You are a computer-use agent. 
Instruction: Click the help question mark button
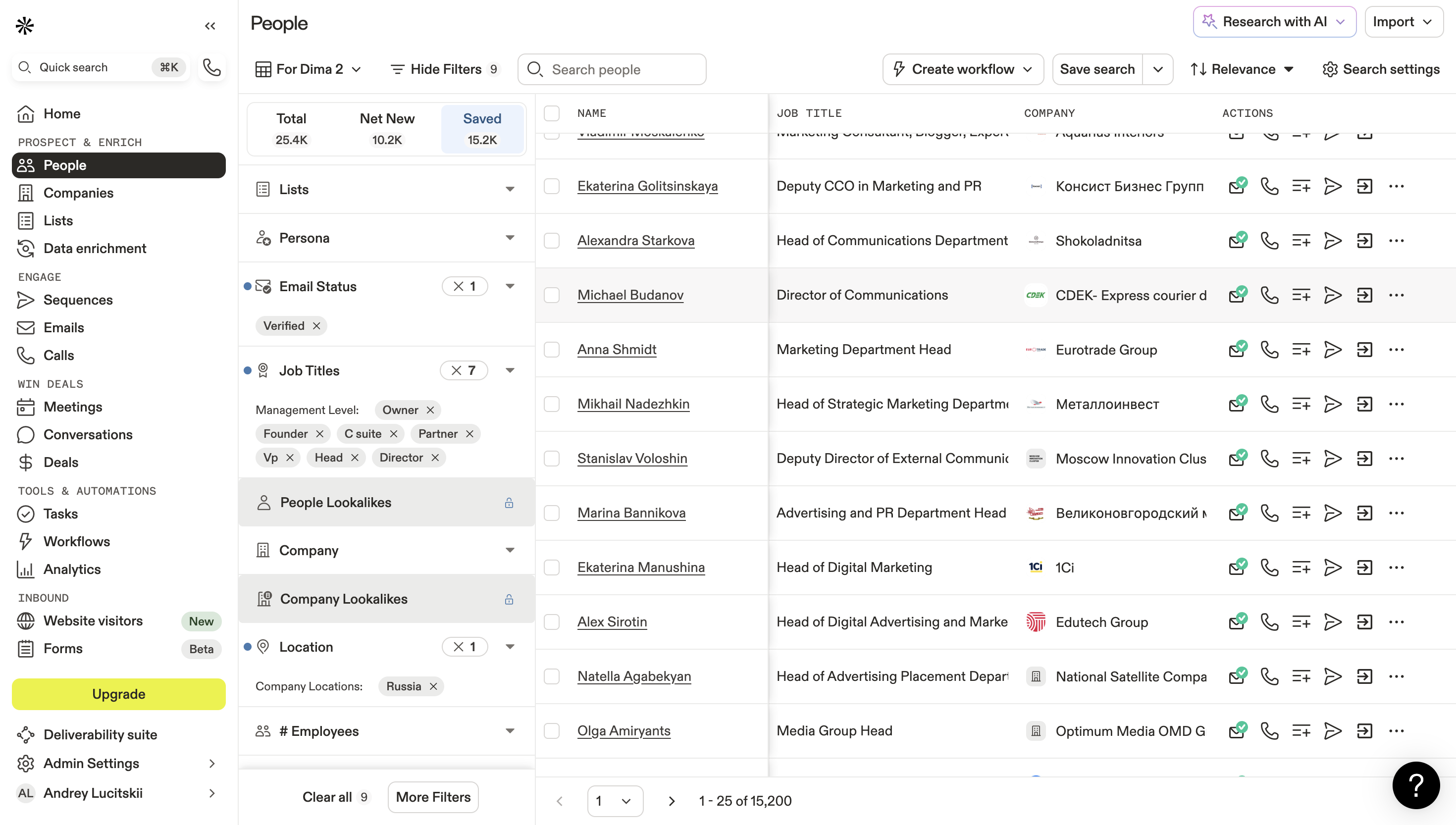click(1415, 785)
